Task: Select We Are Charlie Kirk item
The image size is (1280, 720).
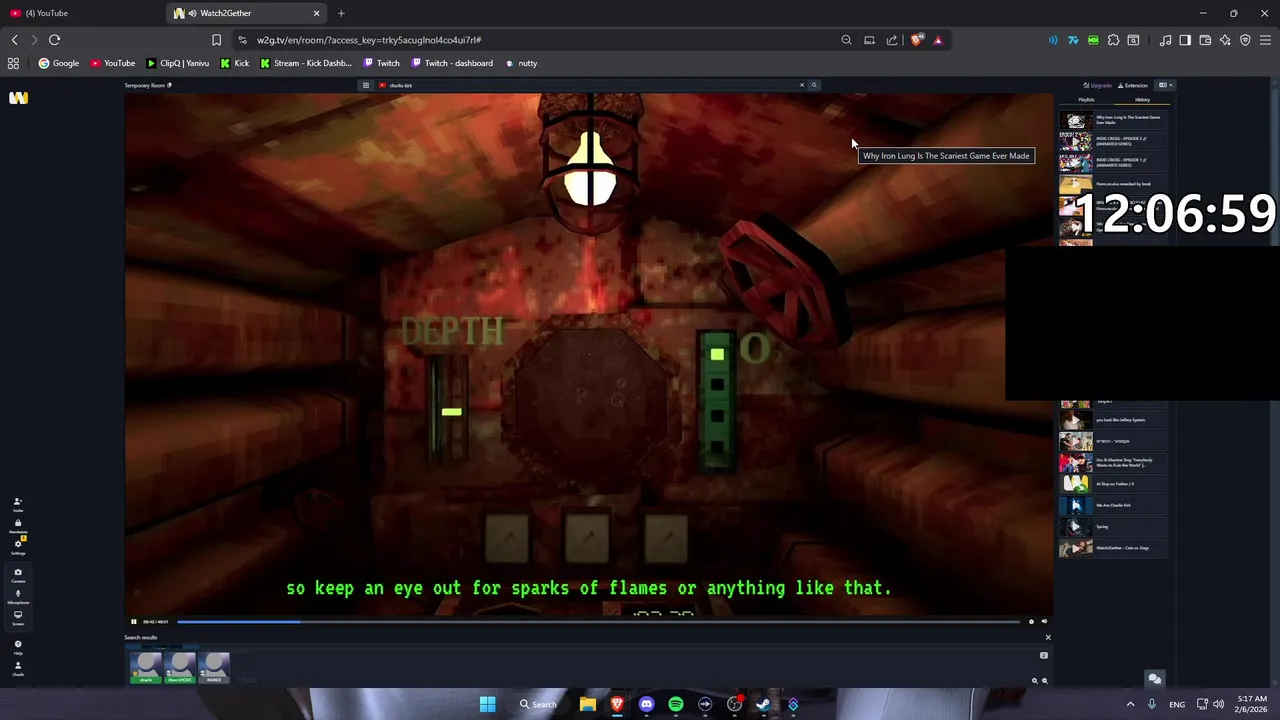Action: (x=1112, y=505)
